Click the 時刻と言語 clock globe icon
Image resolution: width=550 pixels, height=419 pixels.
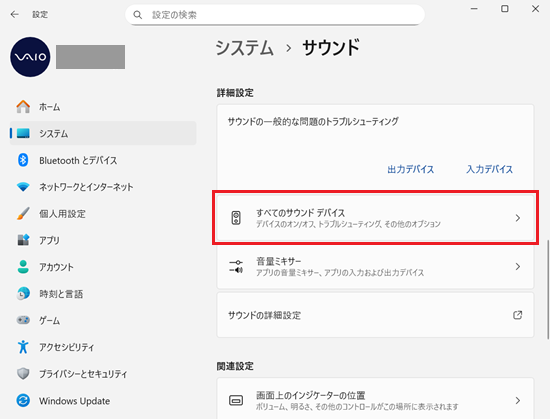[x=23, y=293]
